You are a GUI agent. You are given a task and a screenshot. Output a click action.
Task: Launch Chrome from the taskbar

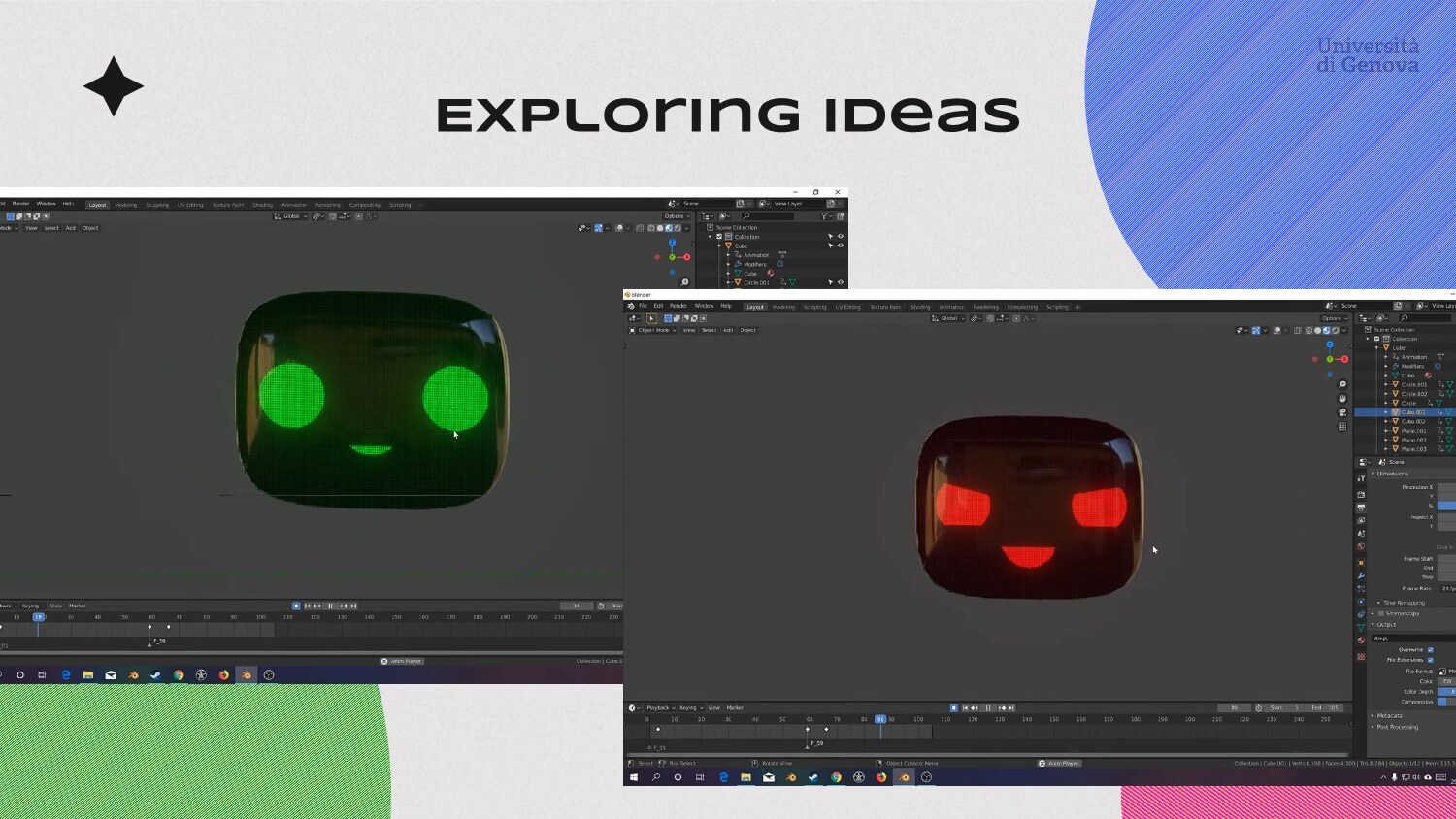click(x=836, y=777)
